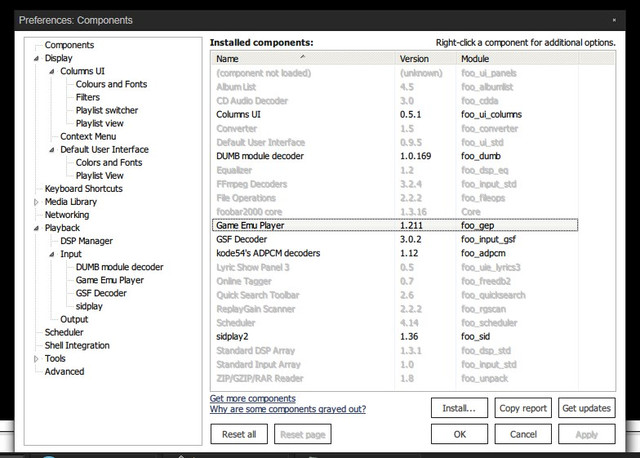Click the Install... button
The width and height of the screenshot is (640, 458).
point(459,408)
